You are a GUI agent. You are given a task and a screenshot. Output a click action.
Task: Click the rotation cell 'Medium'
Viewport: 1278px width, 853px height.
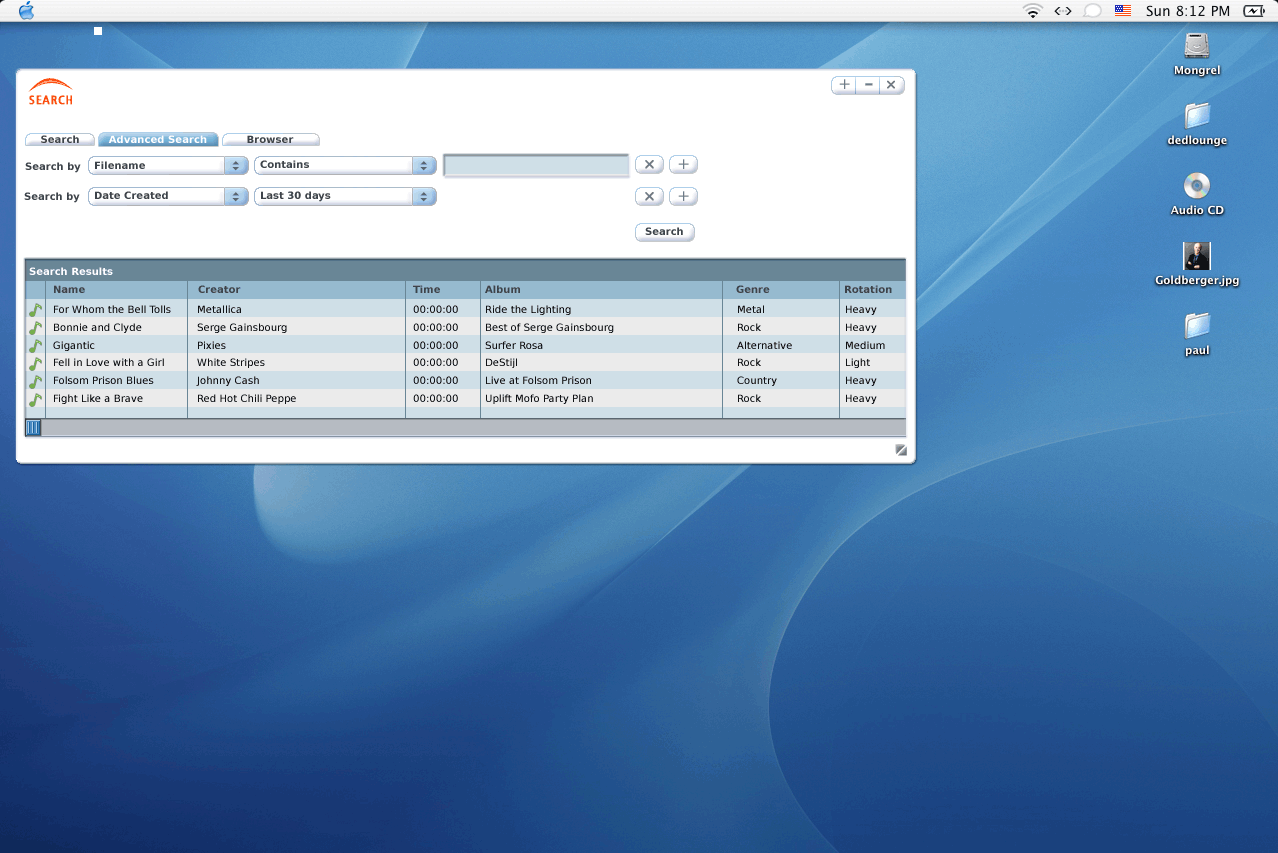coord(865,346)
